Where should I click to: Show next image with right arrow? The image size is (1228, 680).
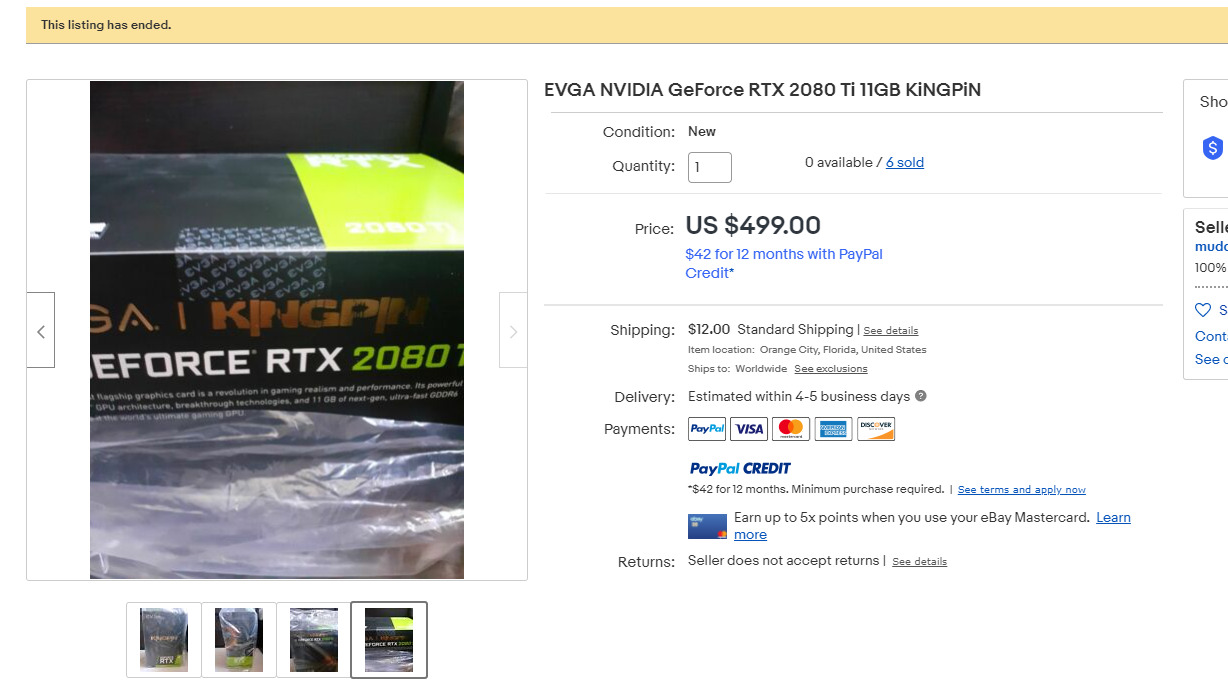point(513,330)
